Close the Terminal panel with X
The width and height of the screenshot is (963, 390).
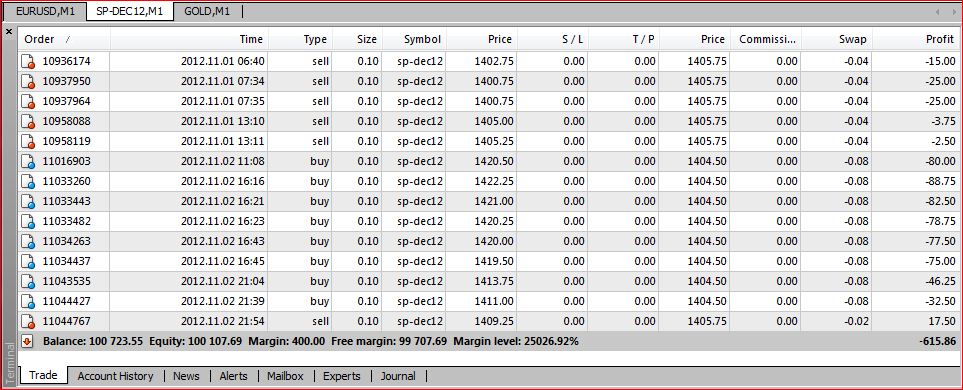pyautogui.click(x=9, y=31)
